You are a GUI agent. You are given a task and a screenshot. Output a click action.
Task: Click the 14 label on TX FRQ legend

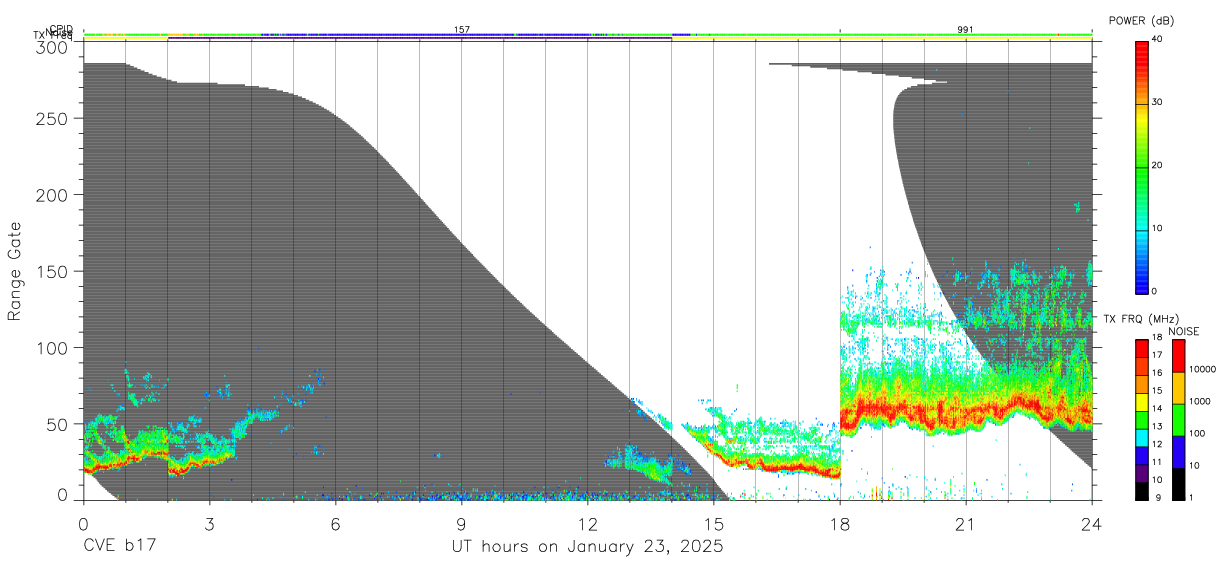click(1155, 409)
